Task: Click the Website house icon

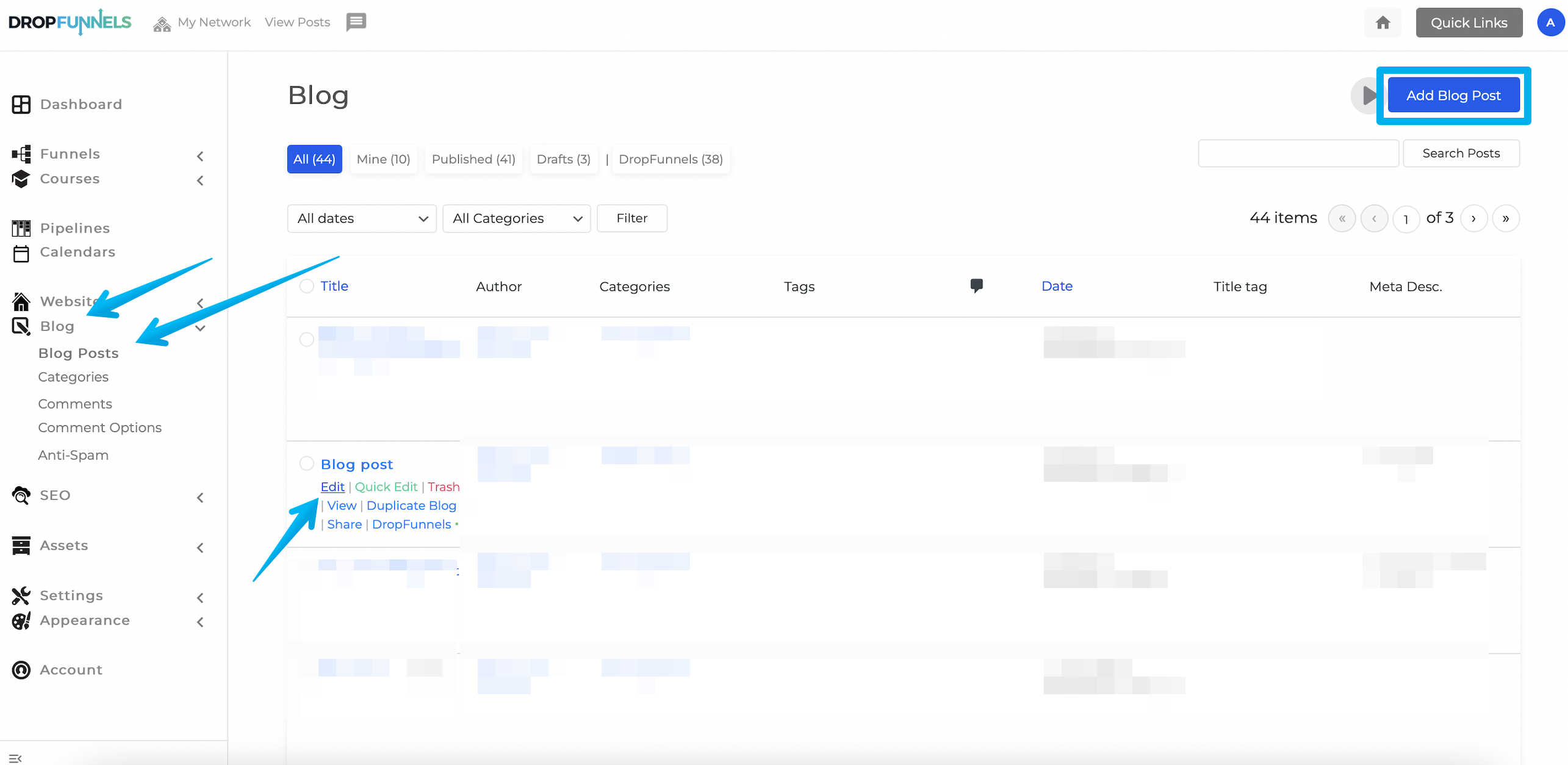Action: (x=21, y=301)
